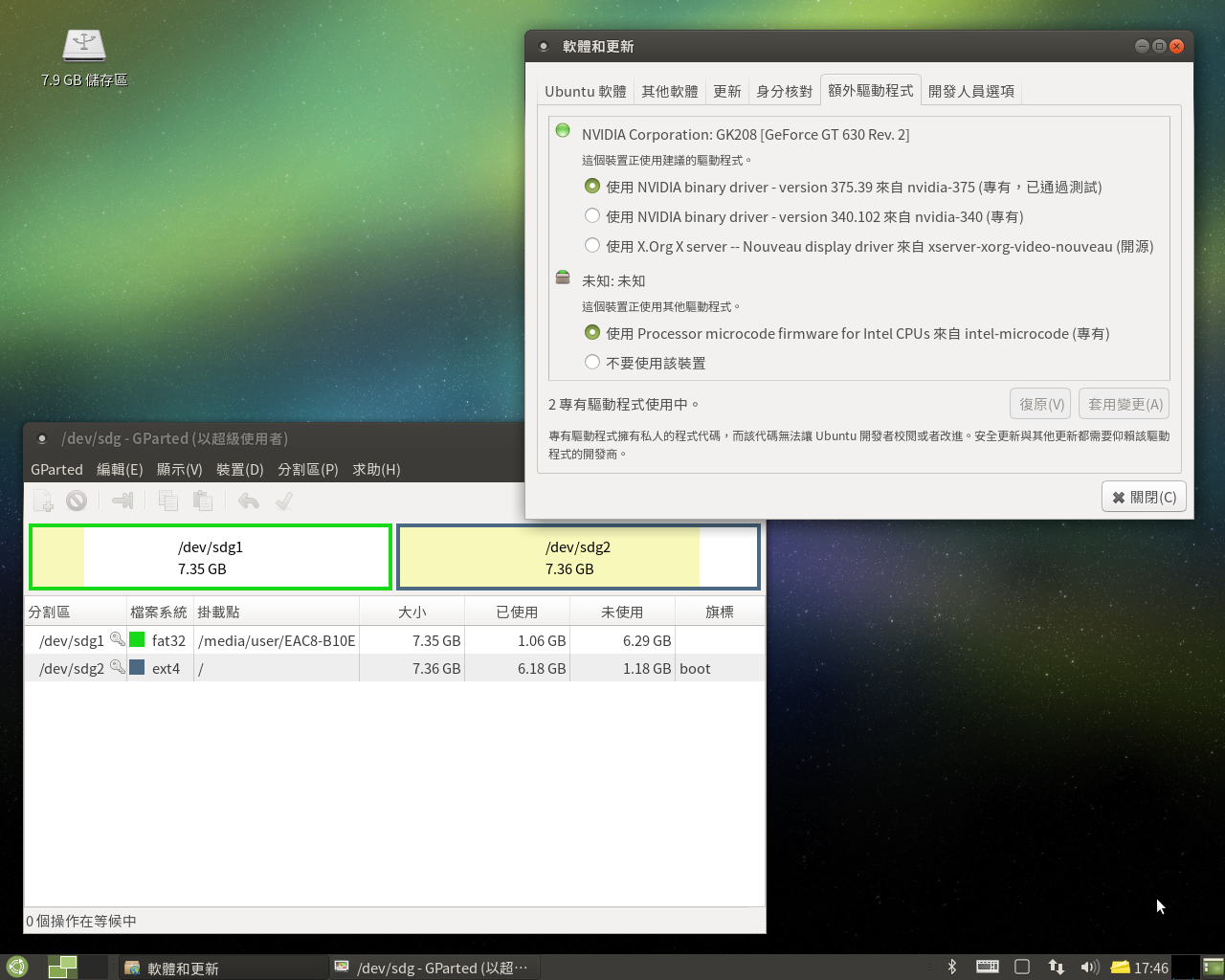1225x980 pixels.
Task: Click the square notification tray icon
Action: tap(1022, 967)
